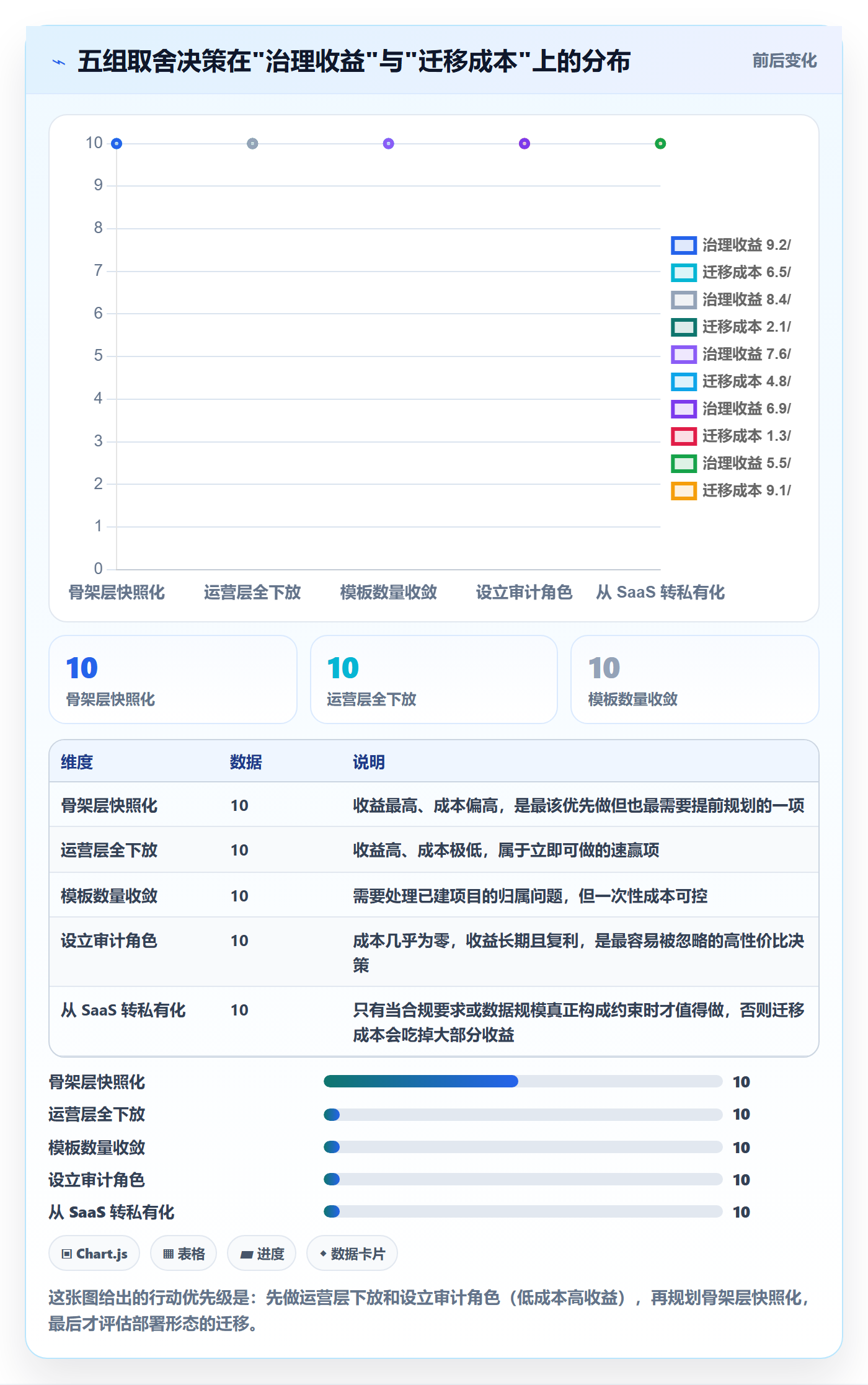Select the green chart point for 从 SaaS 转私有化
The image size is (868, 1385).
(660, 144)
